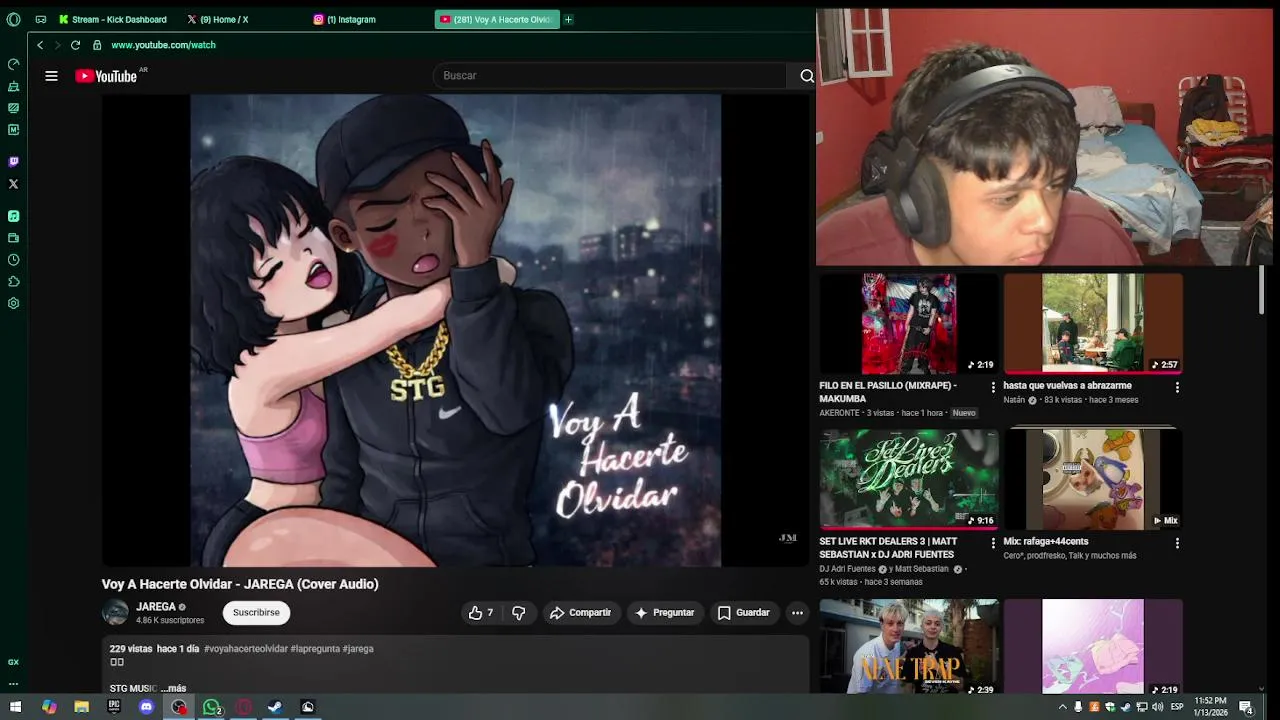Open the X sidebar icon
Viewport: 1280px width, 720px height.
pyautogui.click(x=13, y=184)
